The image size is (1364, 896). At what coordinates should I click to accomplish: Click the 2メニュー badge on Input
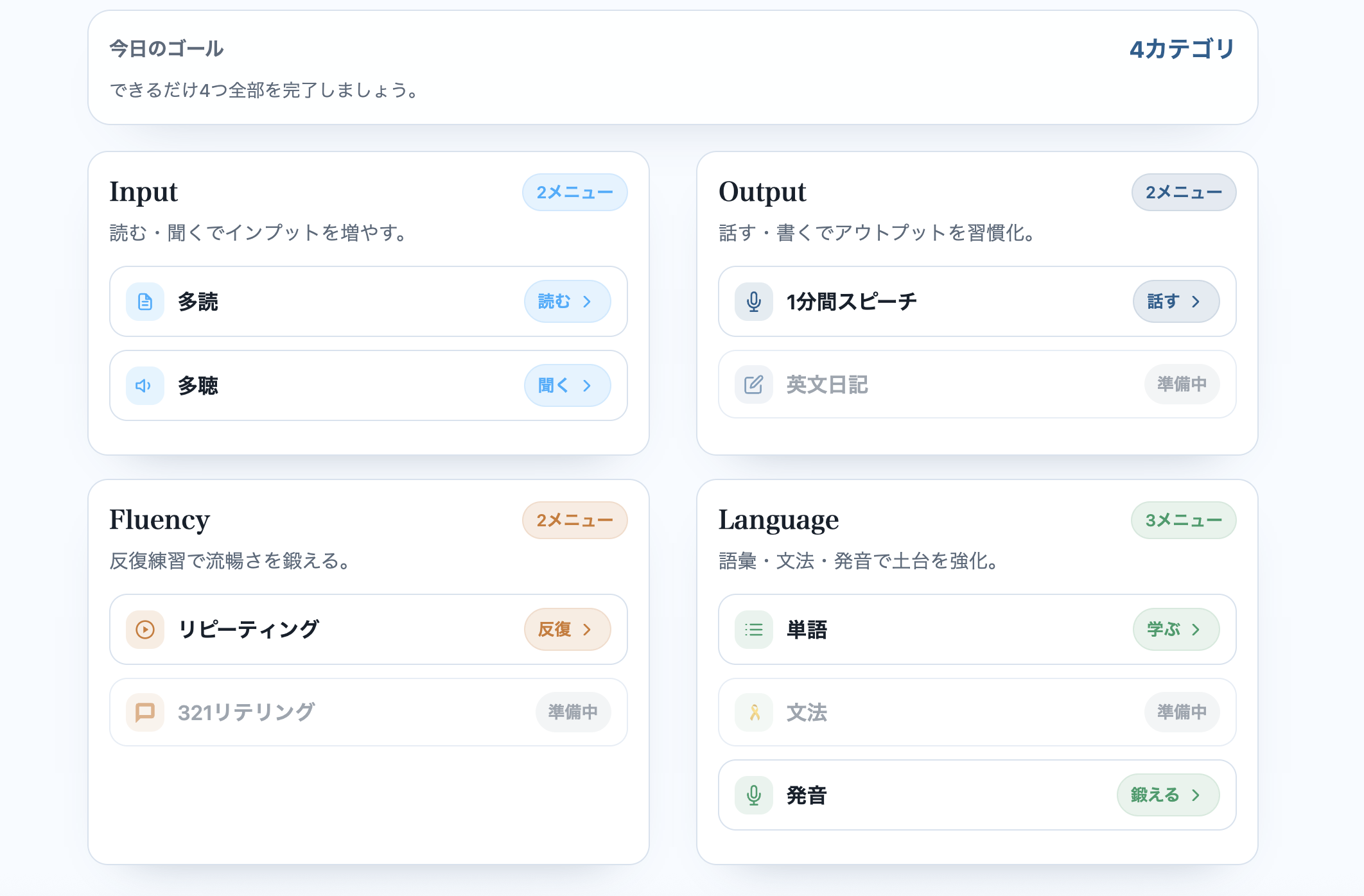click(x=575, y=192)
